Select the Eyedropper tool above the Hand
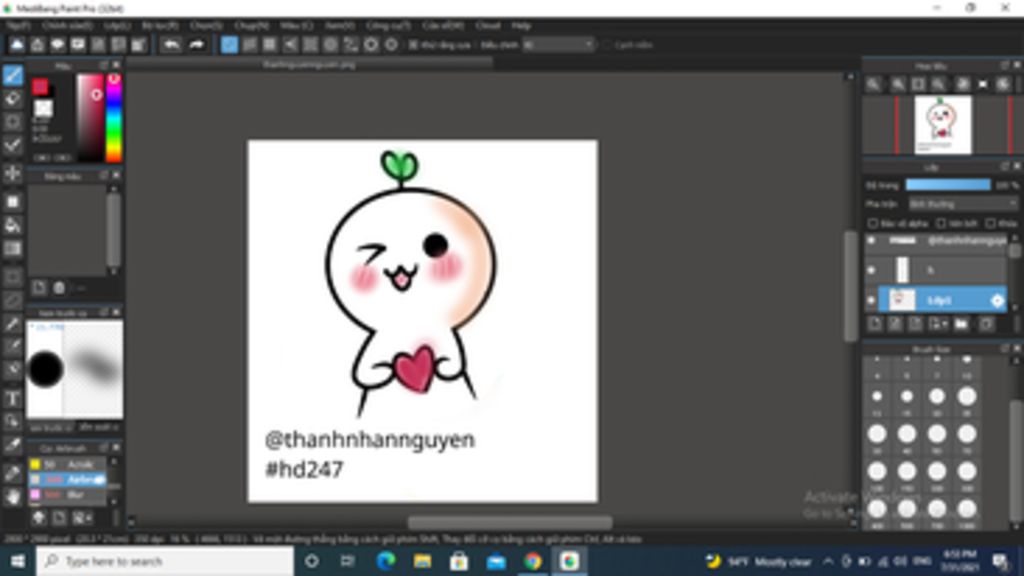The image size is (1024, 576). pyautogui.click(x=12, y=473)
